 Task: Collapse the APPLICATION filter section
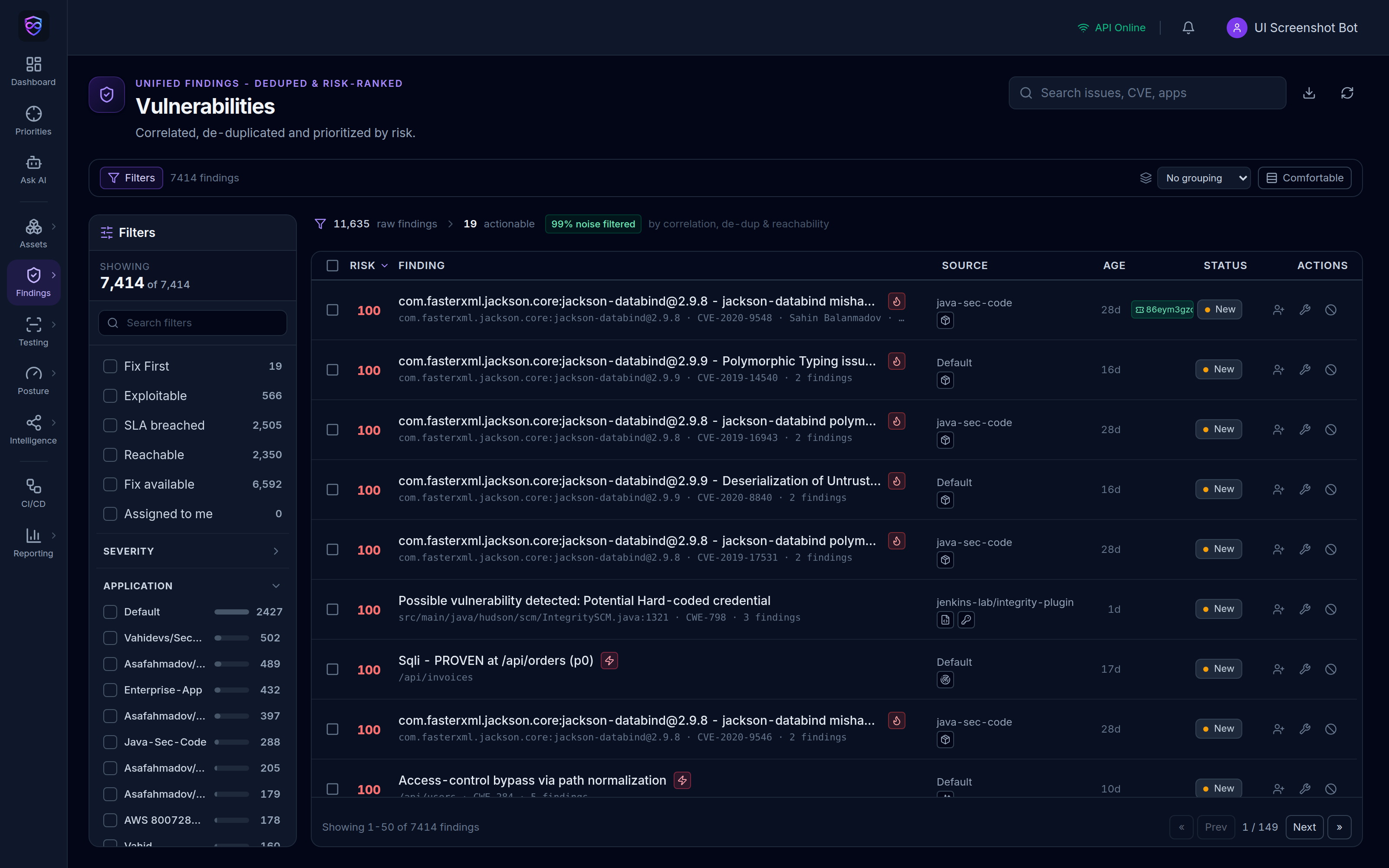[192, 586]
